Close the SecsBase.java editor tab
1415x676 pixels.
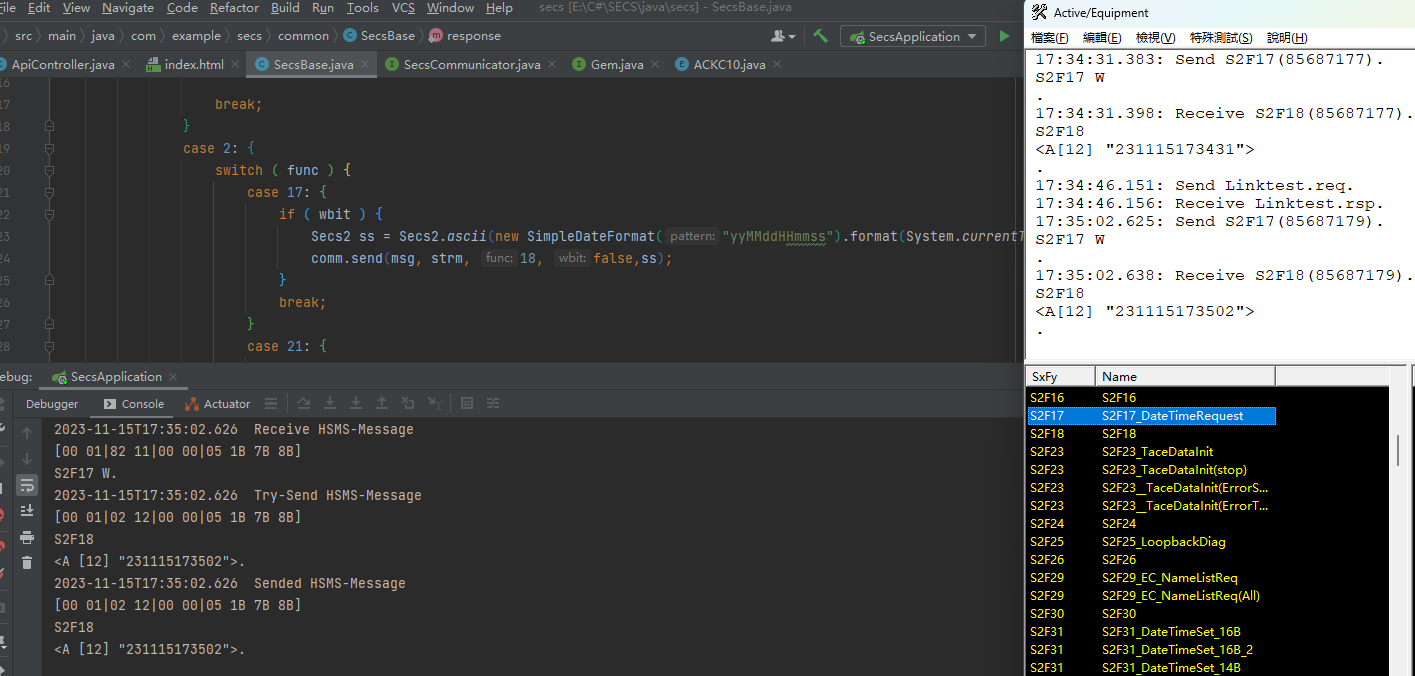coord(367,64)
